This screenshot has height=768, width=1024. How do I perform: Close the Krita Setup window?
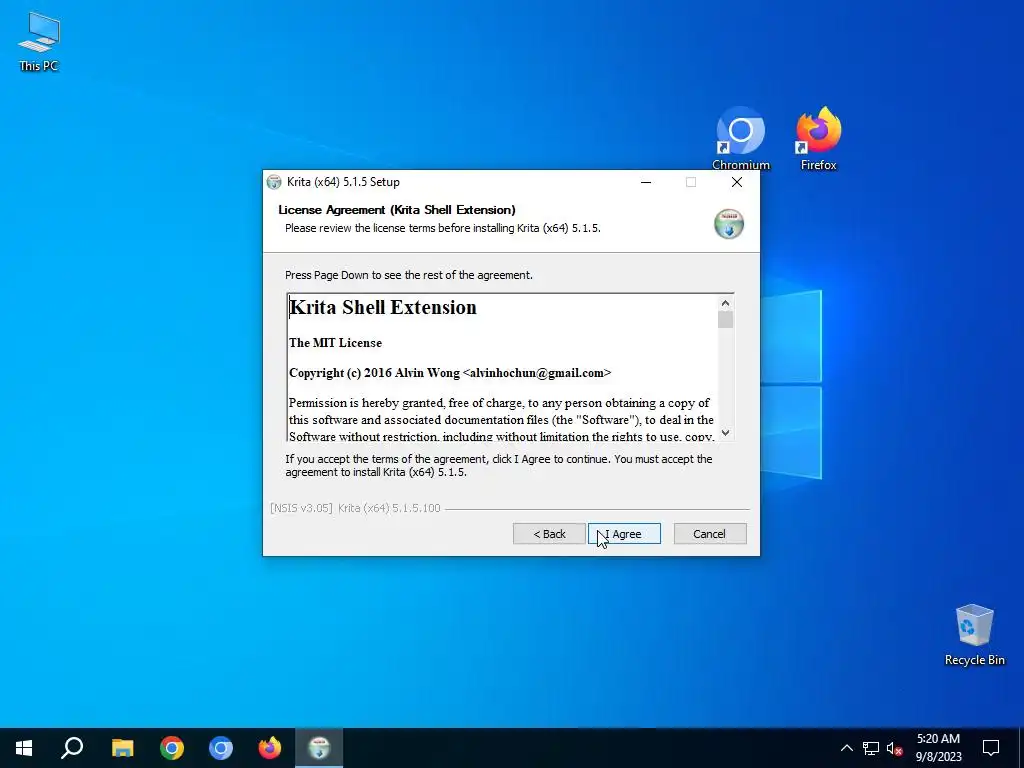(x=737, y=182)
